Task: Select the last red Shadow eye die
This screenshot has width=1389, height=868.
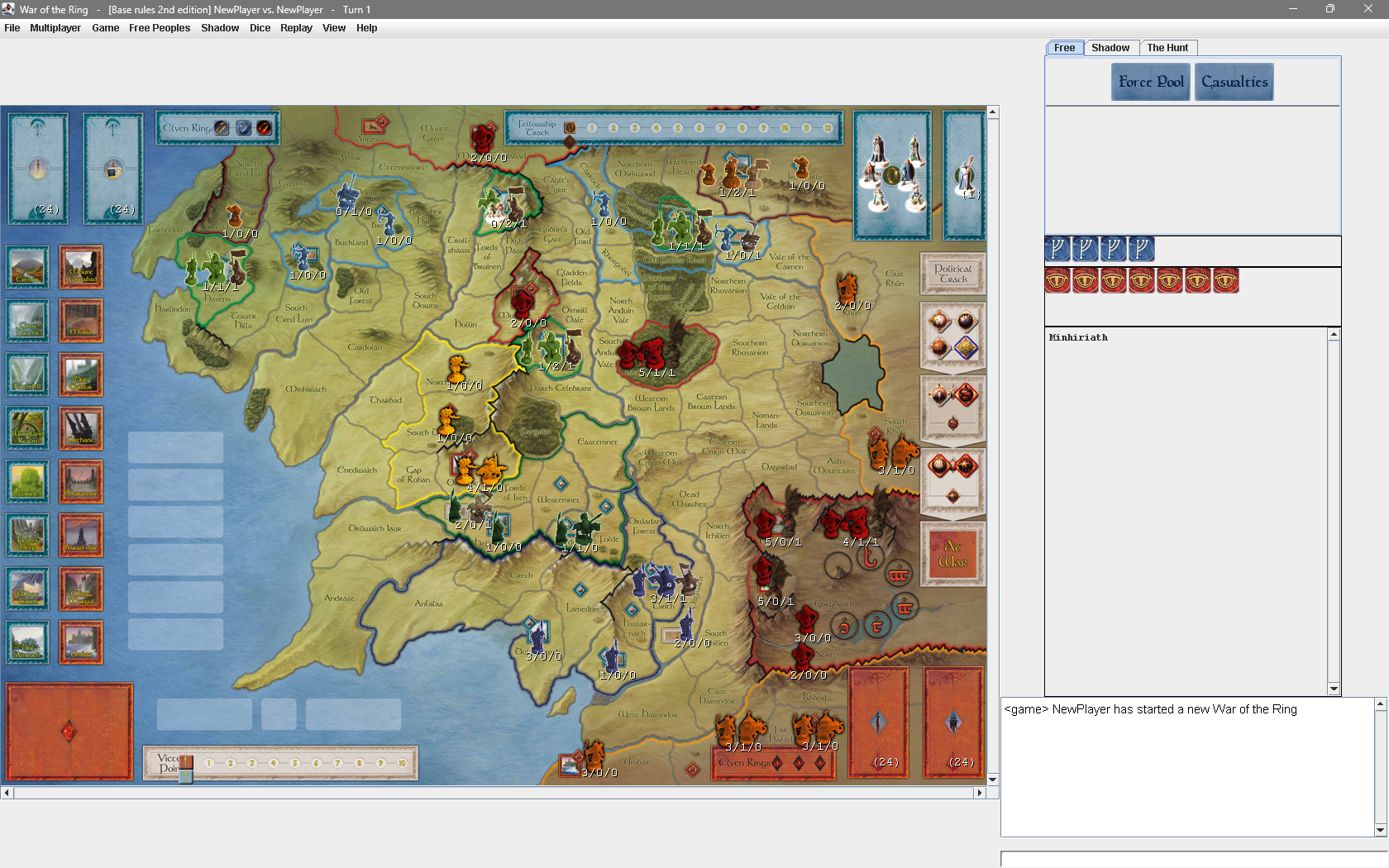Action: point(1226,280)
